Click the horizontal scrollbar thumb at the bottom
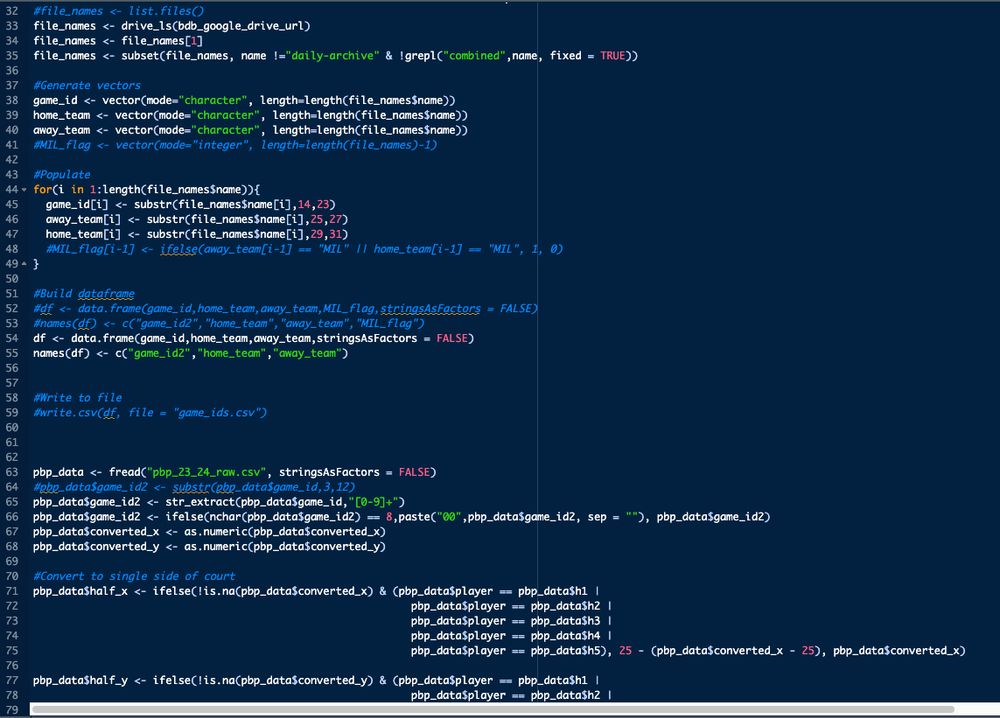 [492, 709]
